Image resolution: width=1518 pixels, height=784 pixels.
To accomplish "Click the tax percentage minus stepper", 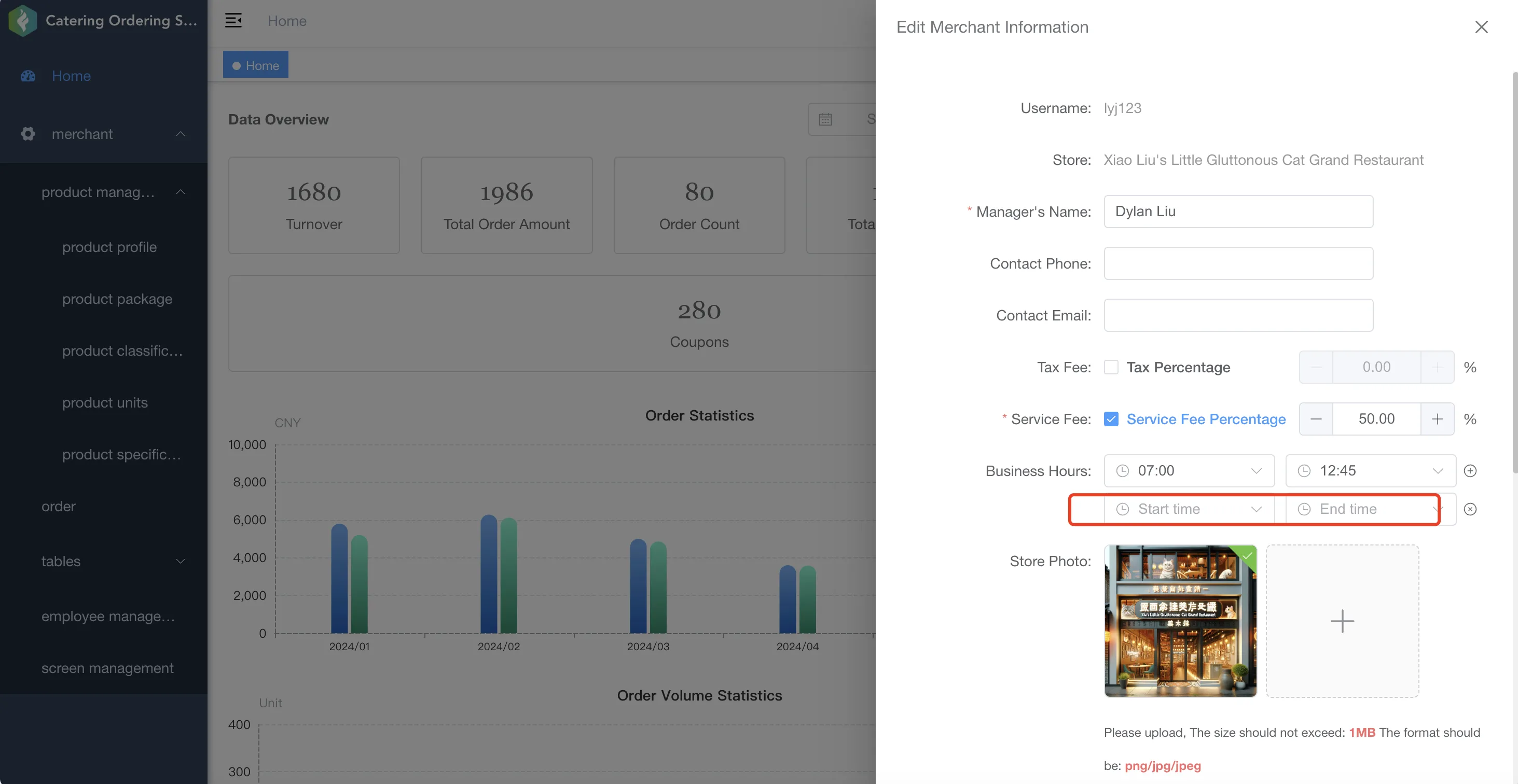I will 1316,367.
